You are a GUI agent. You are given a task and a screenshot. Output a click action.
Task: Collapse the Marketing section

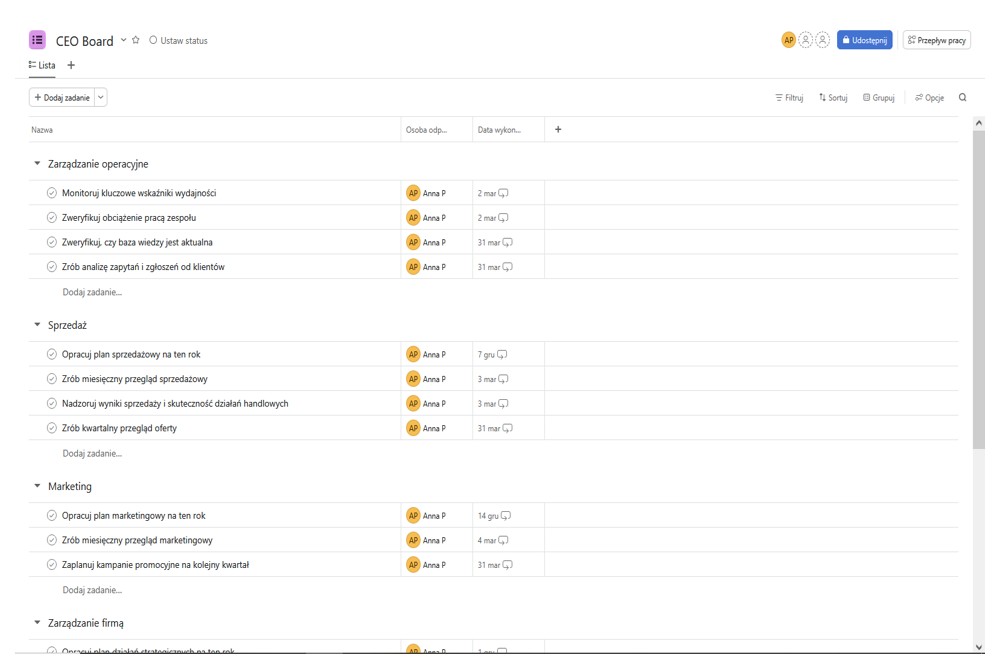[38, 487]
